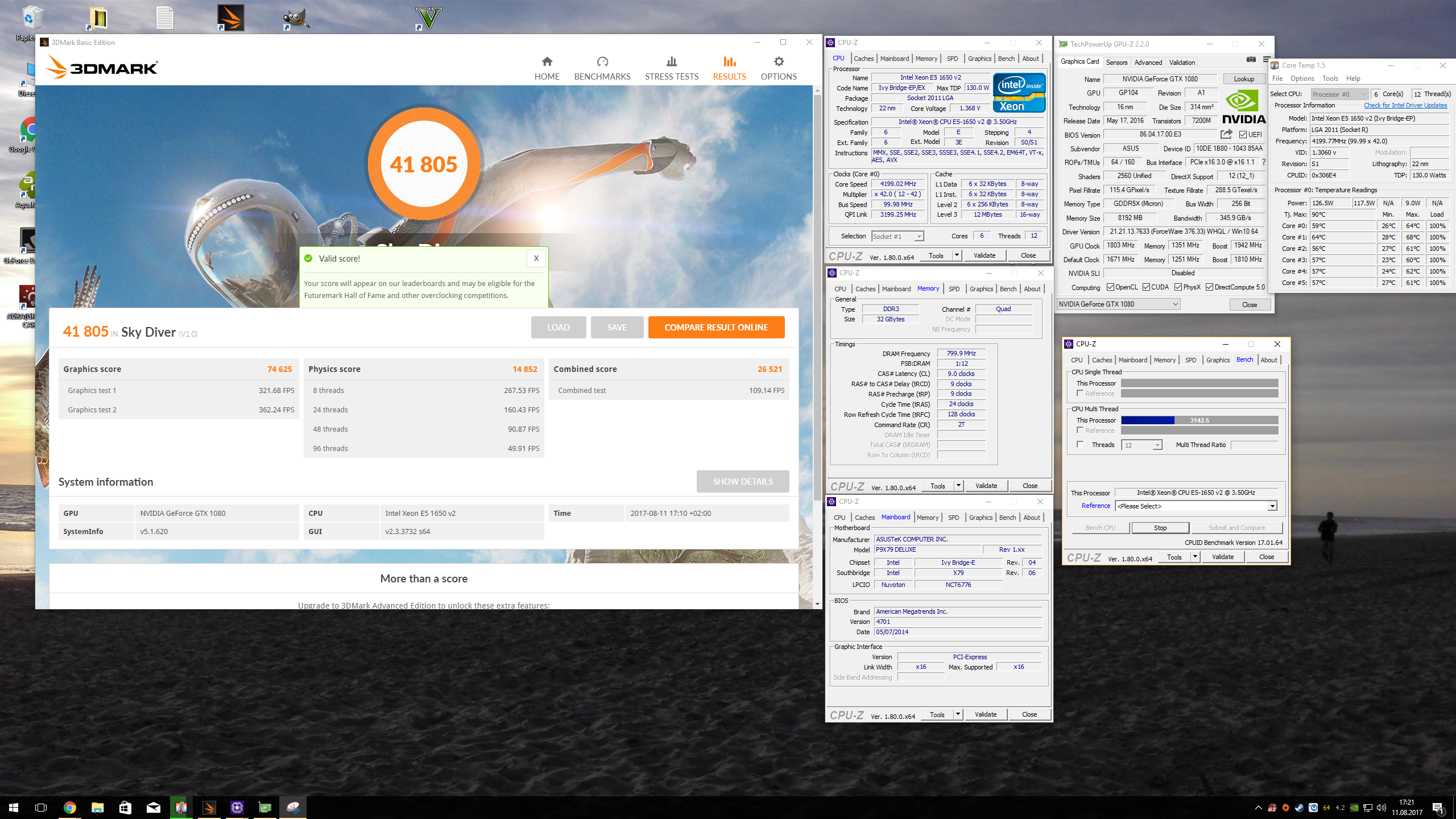Expand Tools arrow in CPU-Z Memory window
Screen dimensions: 1456x819
click(958, 486)
